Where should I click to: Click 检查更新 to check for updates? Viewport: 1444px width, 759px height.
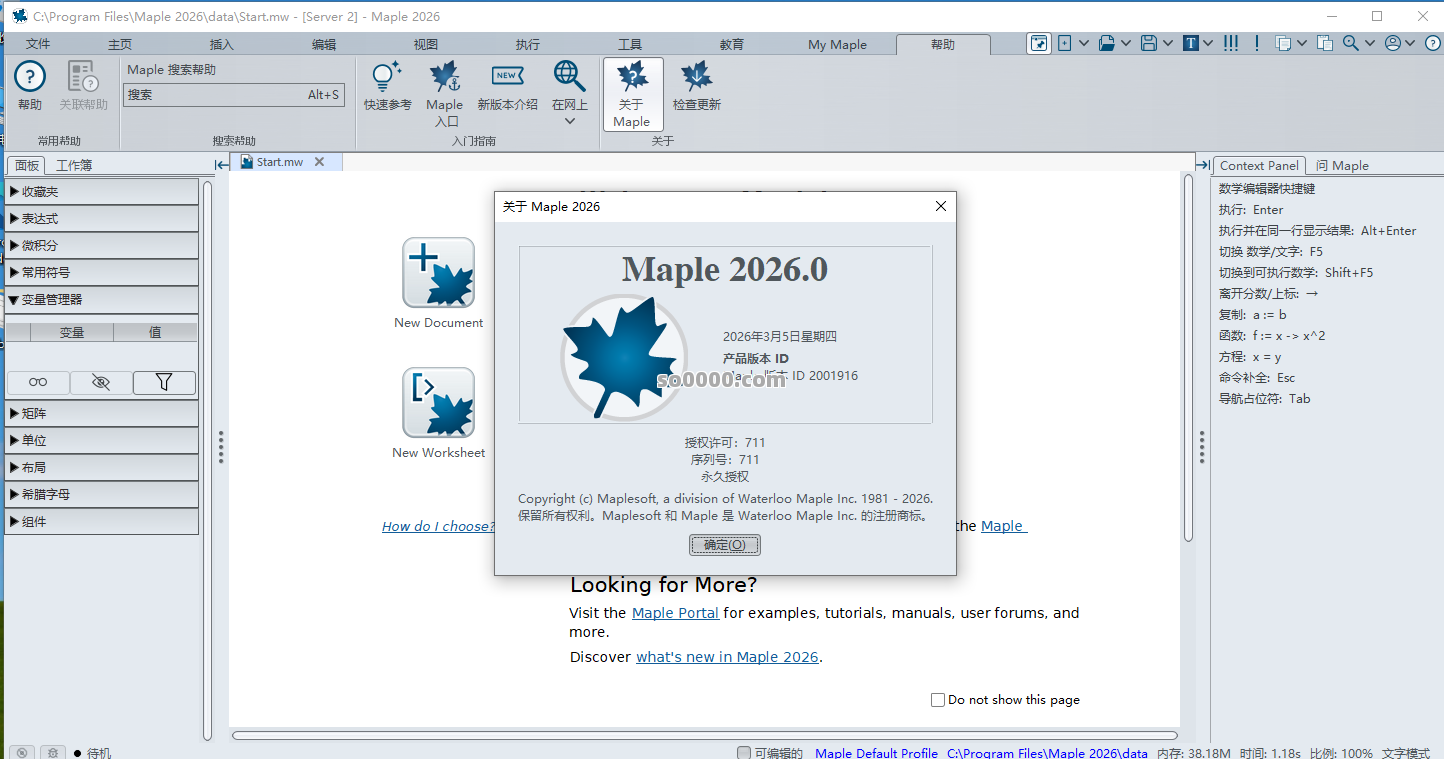point(696,86)
